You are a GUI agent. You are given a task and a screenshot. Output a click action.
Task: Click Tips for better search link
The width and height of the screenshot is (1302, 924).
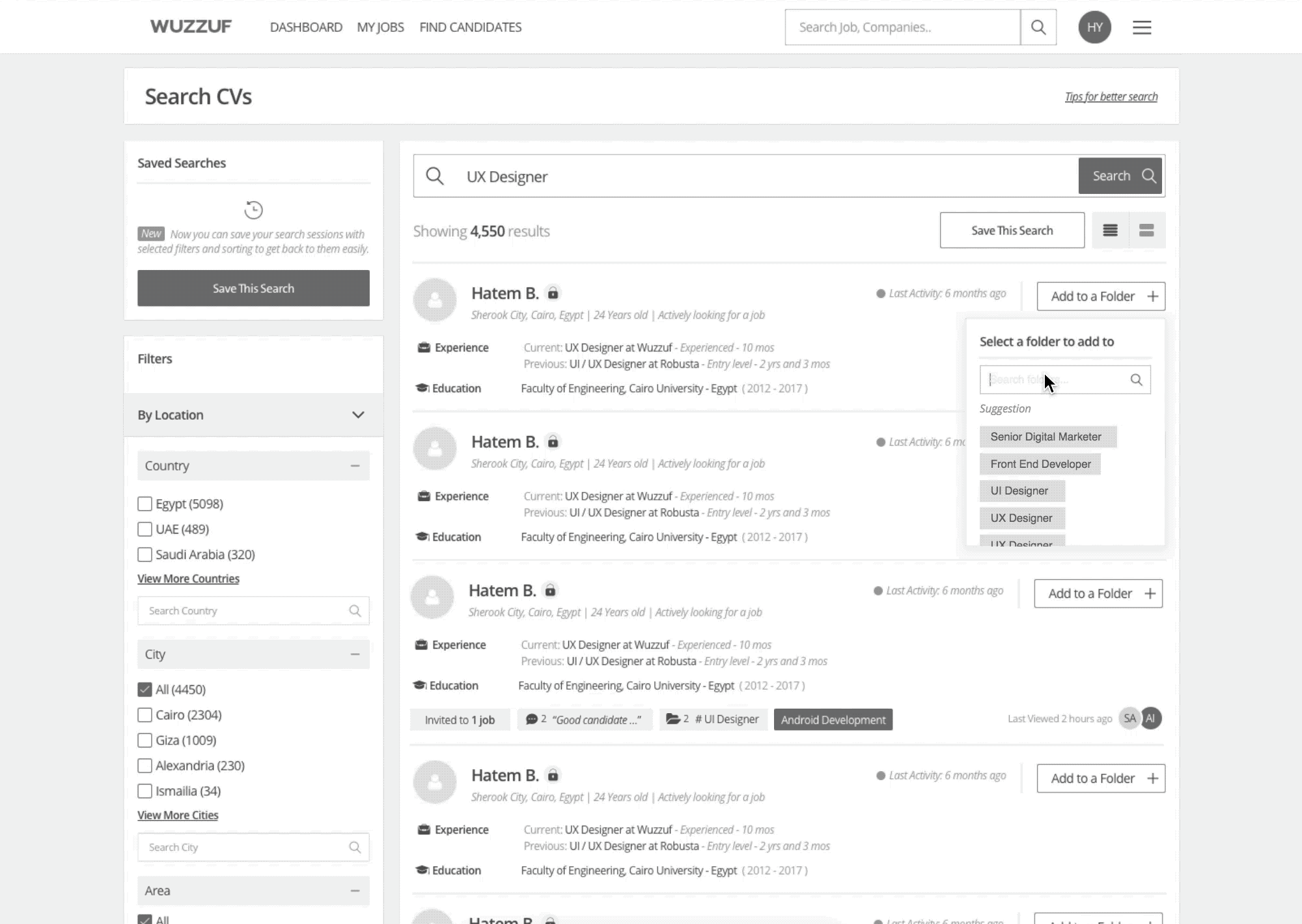[x=1111, y=97]
